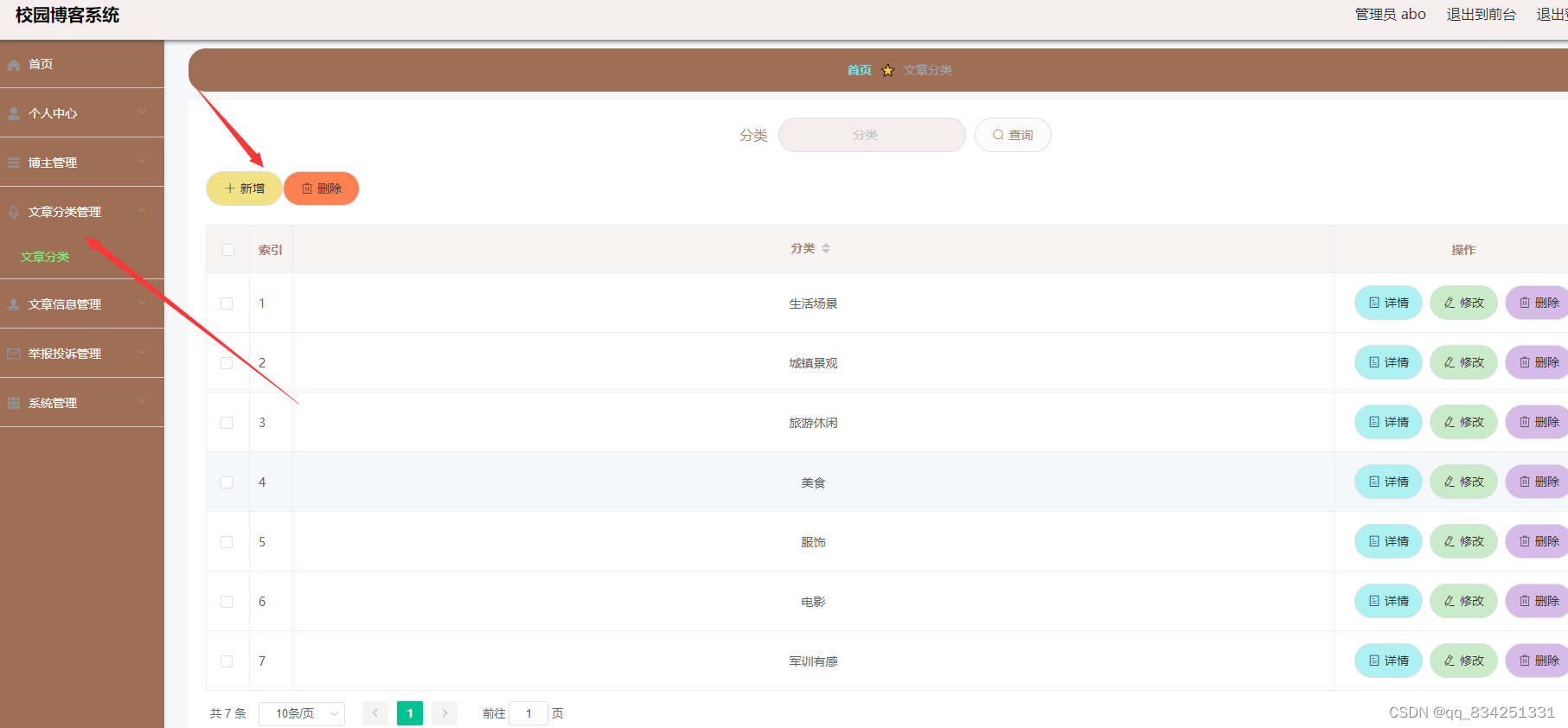Click 修改 for row 服饰

pos(1463,541)
